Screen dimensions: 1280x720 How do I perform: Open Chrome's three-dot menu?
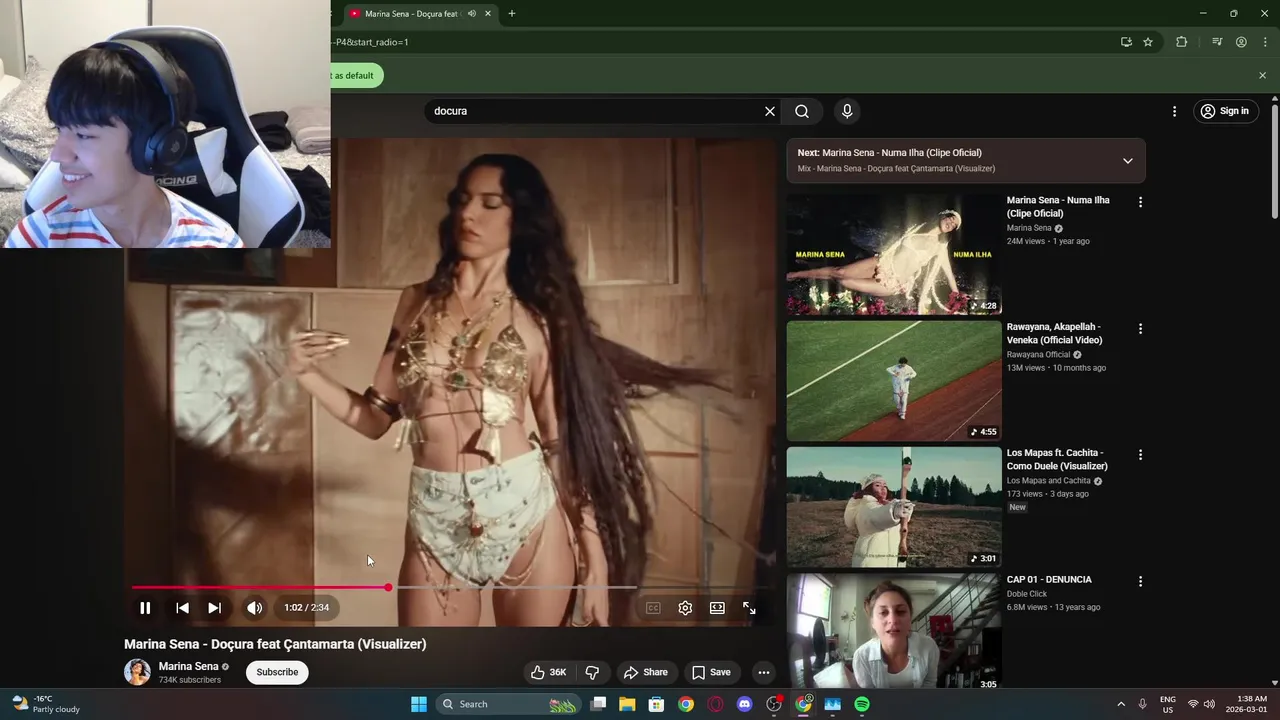click(x=1263, y=42)
